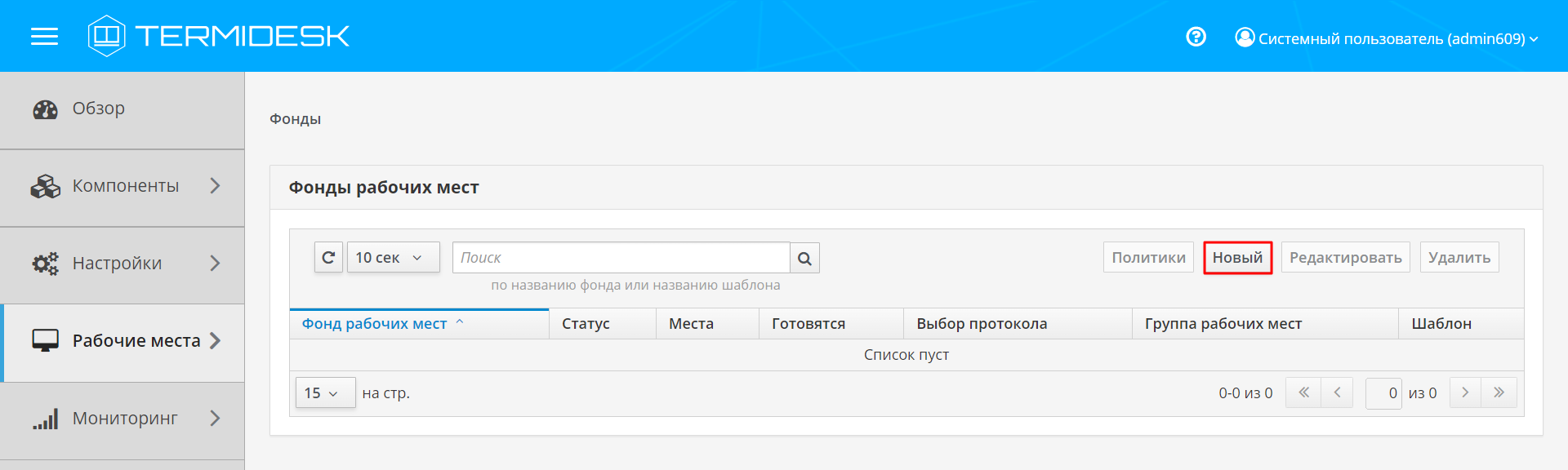The image size is (1568, 470).
Task: Expand the system user account menu
Action: 1387,38
